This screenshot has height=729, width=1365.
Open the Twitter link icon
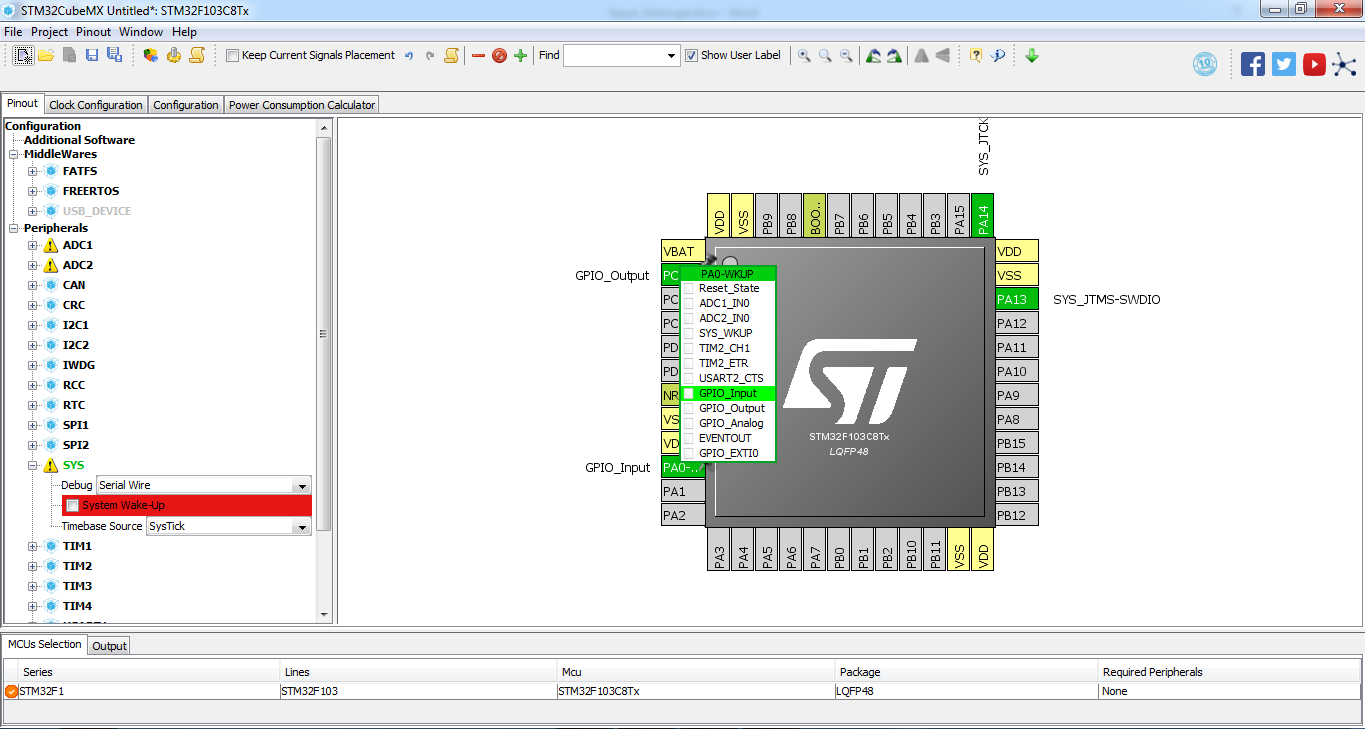point(1284,64)
